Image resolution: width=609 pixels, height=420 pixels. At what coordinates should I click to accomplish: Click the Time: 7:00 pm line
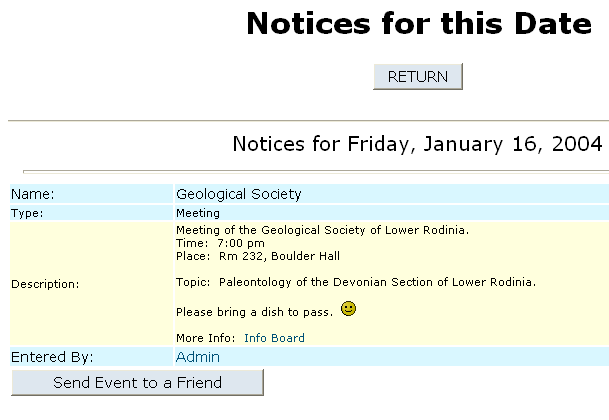coord(220,243)
